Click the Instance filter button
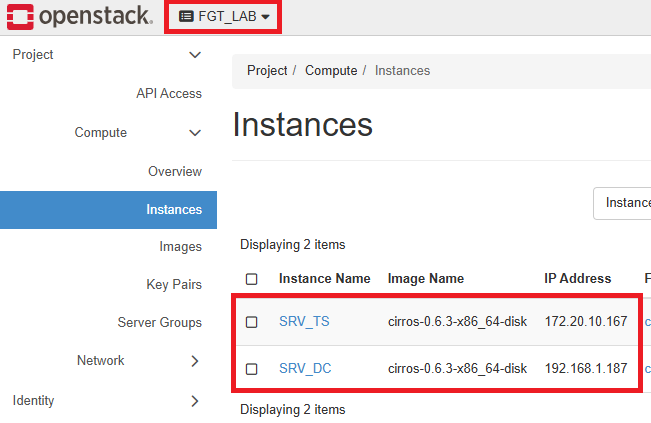 (622, 203)
